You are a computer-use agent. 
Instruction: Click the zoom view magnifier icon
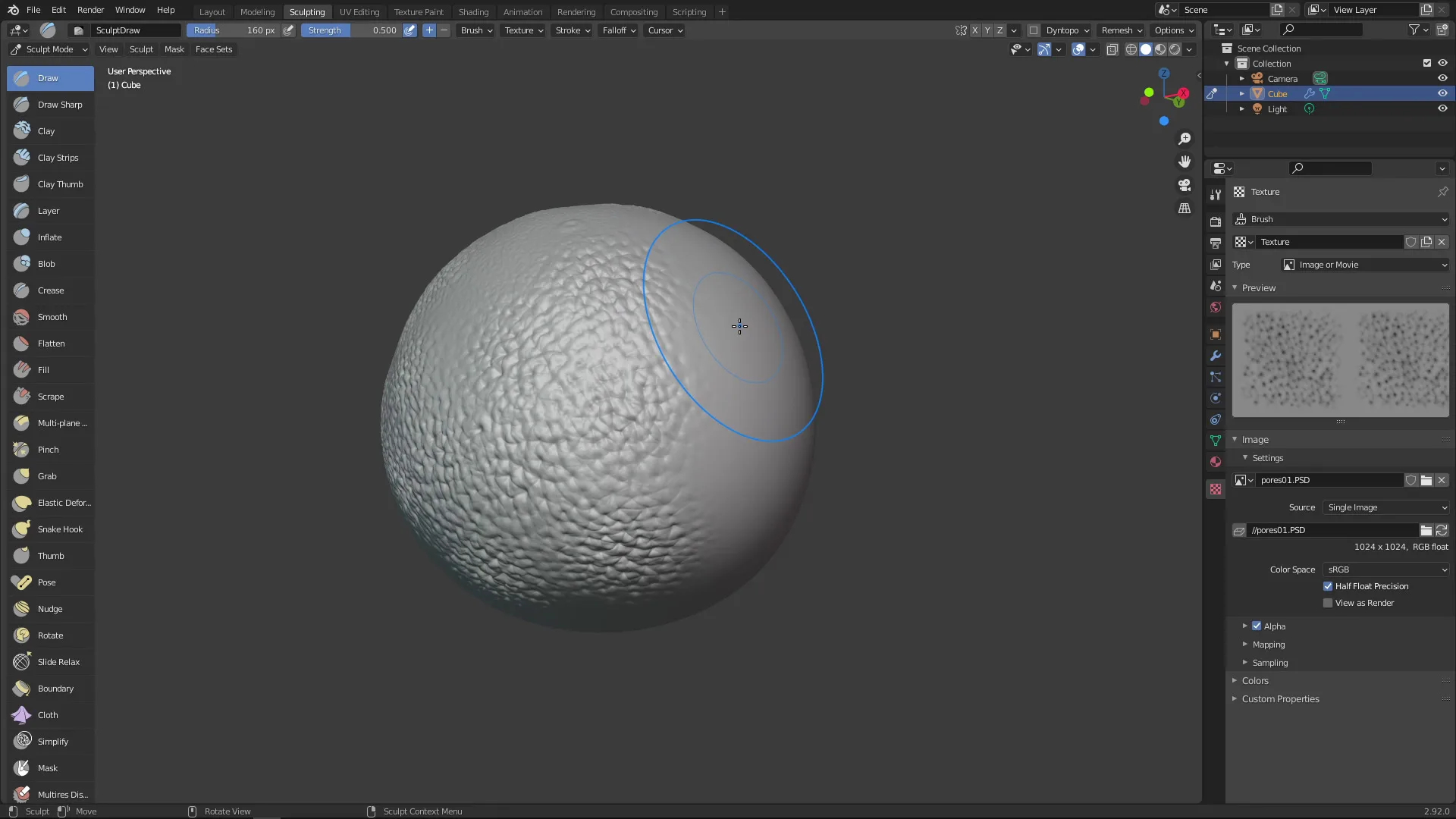point(1184,139)
